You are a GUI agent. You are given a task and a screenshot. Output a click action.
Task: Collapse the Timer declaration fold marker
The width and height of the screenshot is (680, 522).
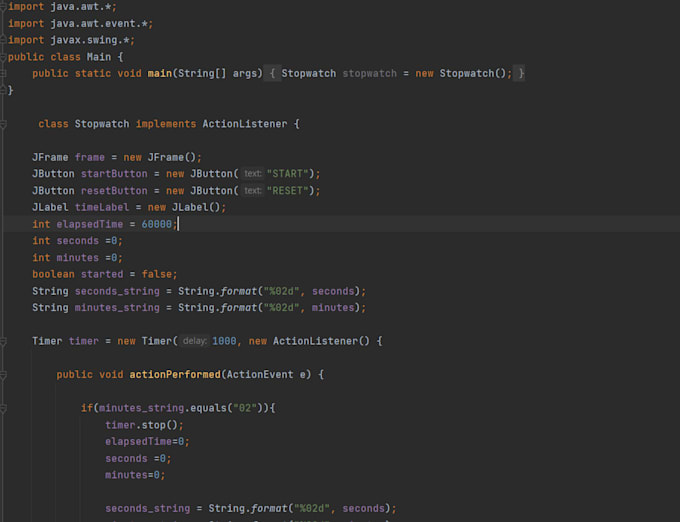[x=3, y=341]
